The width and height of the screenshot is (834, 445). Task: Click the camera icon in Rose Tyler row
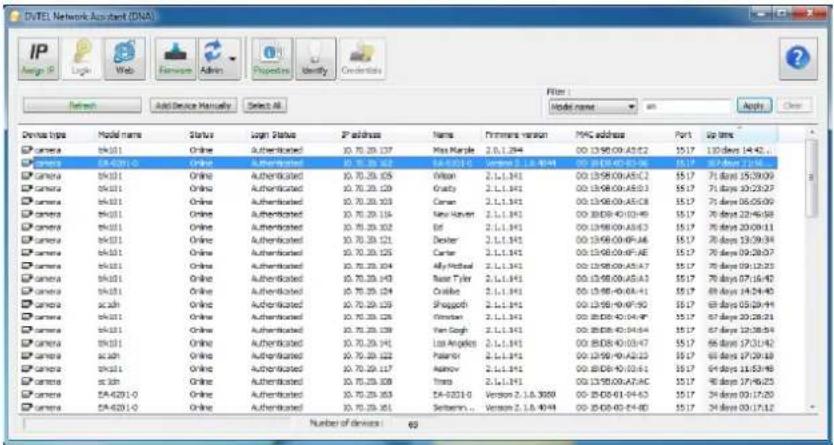27,278
